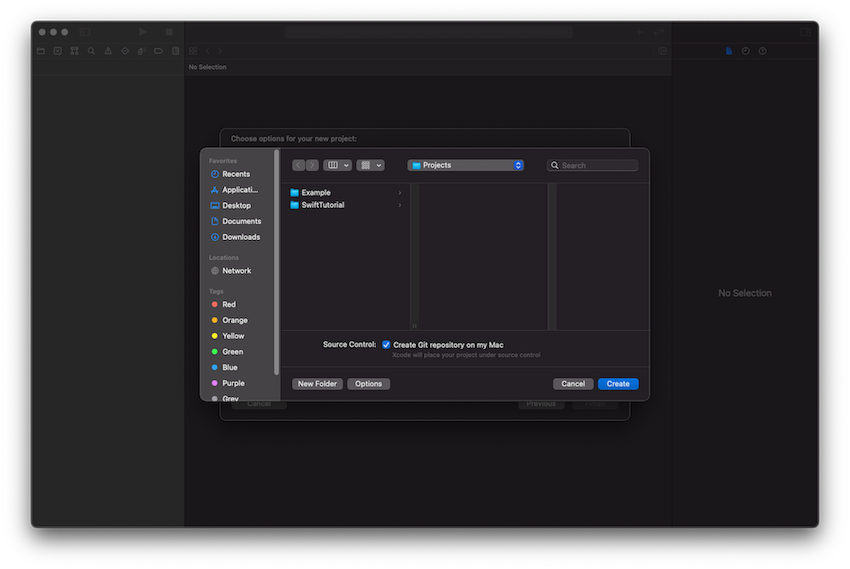This screenshot has height=569, width=850.
Task: Open the Source Control navigator in Xcode
Action: tap(57, 51)
